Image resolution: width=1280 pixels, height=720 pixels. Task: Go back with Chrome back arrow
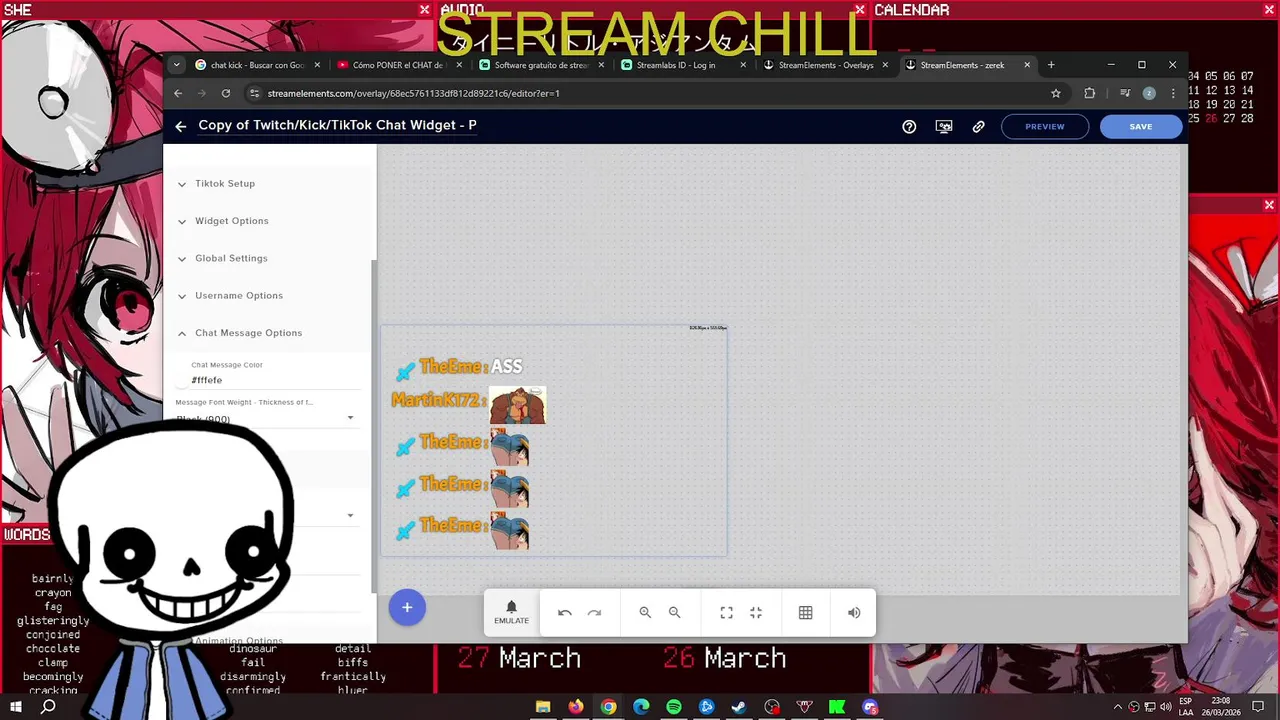pos(178,93)
